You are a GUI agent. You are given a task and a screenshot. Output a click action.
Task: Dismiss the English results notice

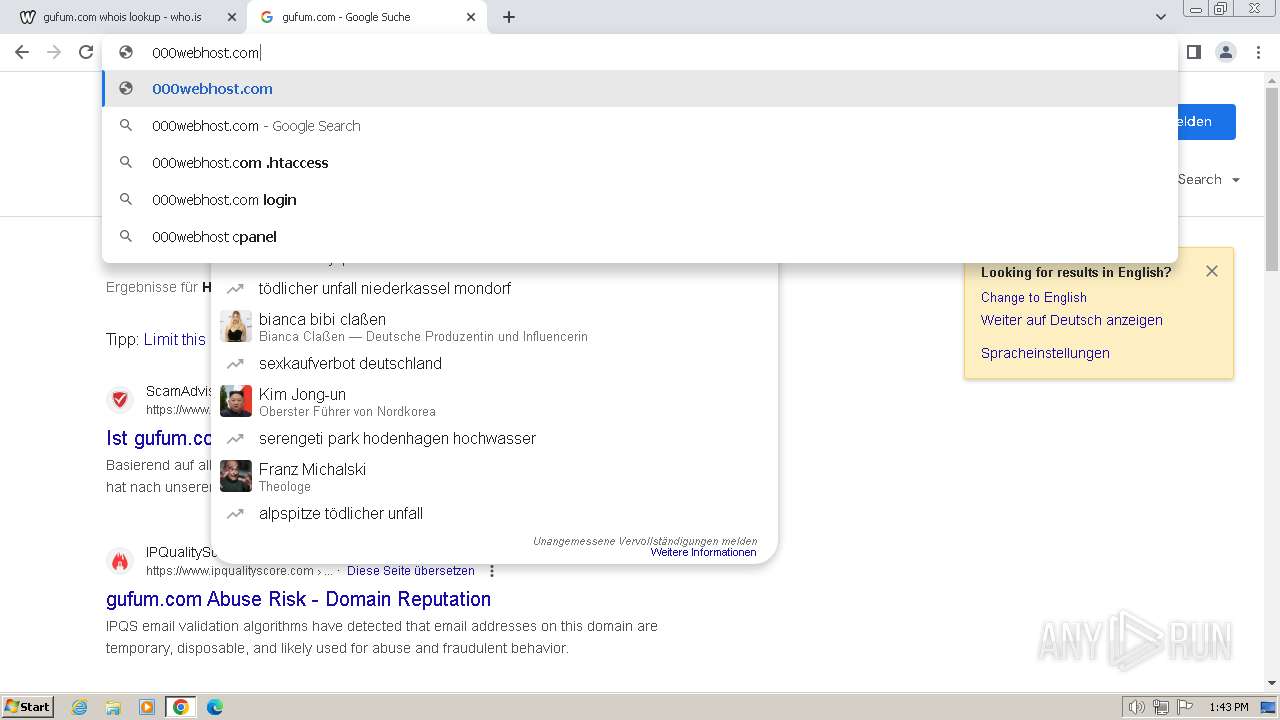click(x=1212, y=271)
